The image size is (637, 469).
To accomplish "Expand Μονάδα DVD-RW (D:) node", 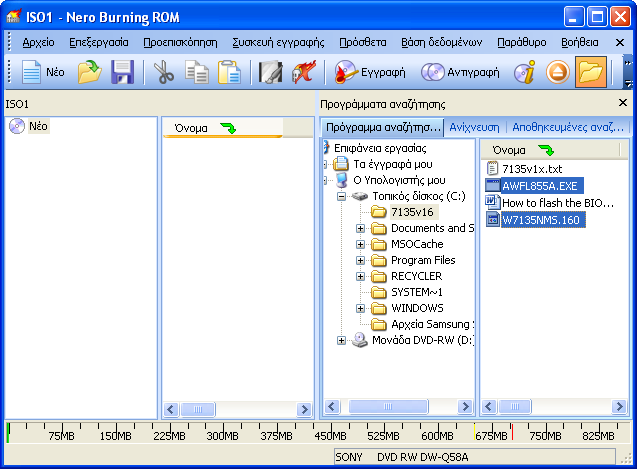I will 342,341.
